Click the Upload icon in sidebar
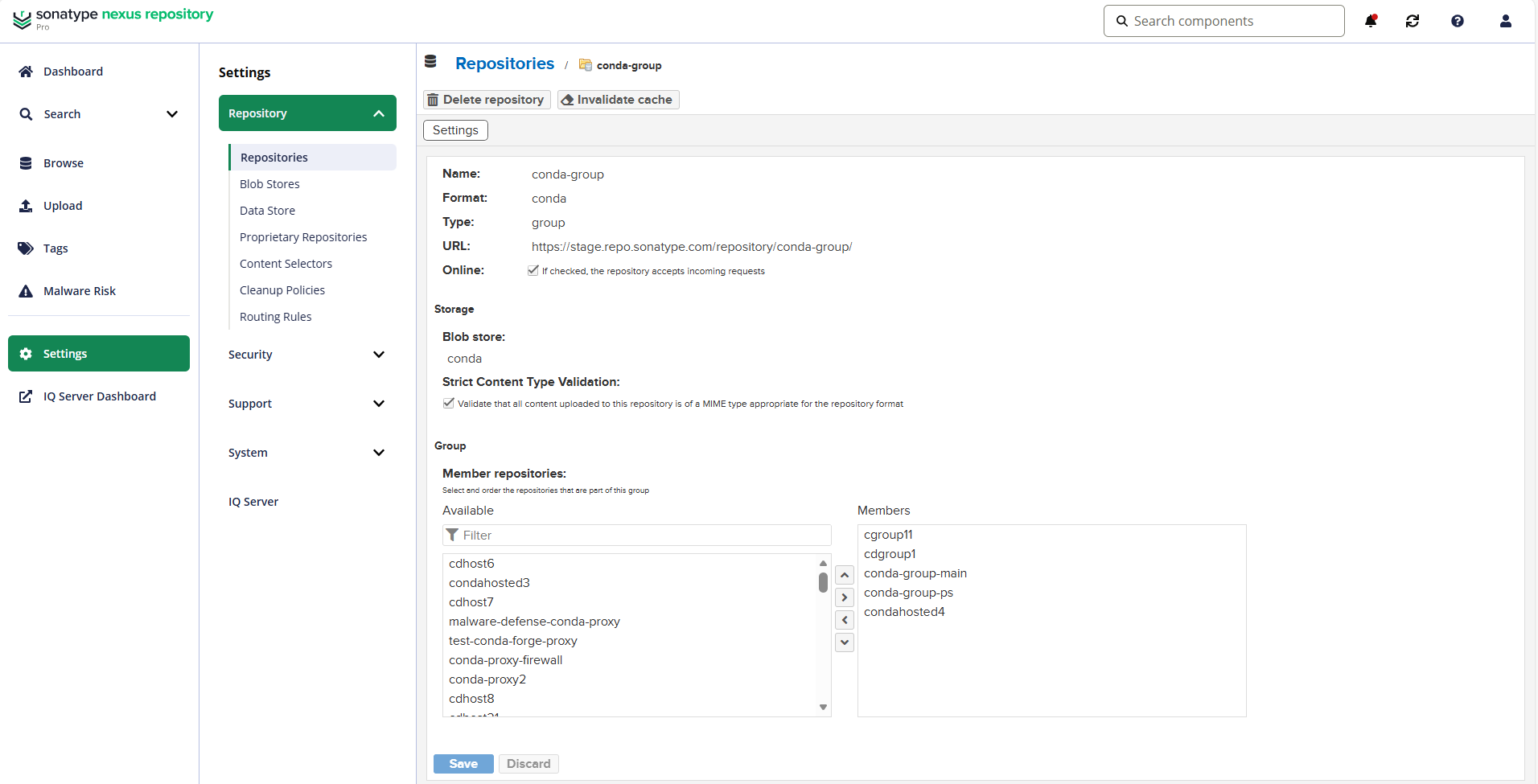The width and height of the screenshot is (1538, 784). pos(26,206)
